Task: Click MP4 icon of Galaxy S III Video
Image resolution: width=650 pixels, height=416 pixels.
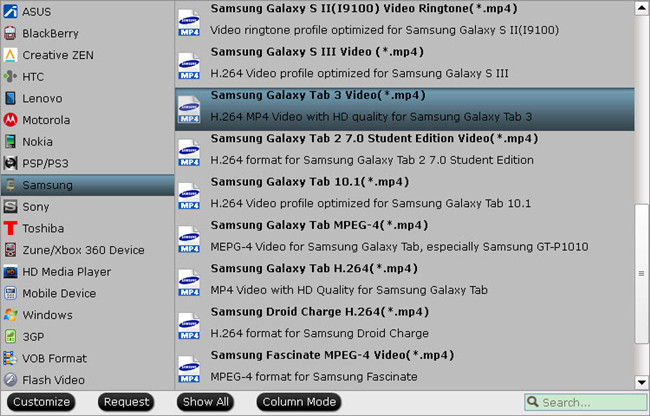Action: coord(189,65)
